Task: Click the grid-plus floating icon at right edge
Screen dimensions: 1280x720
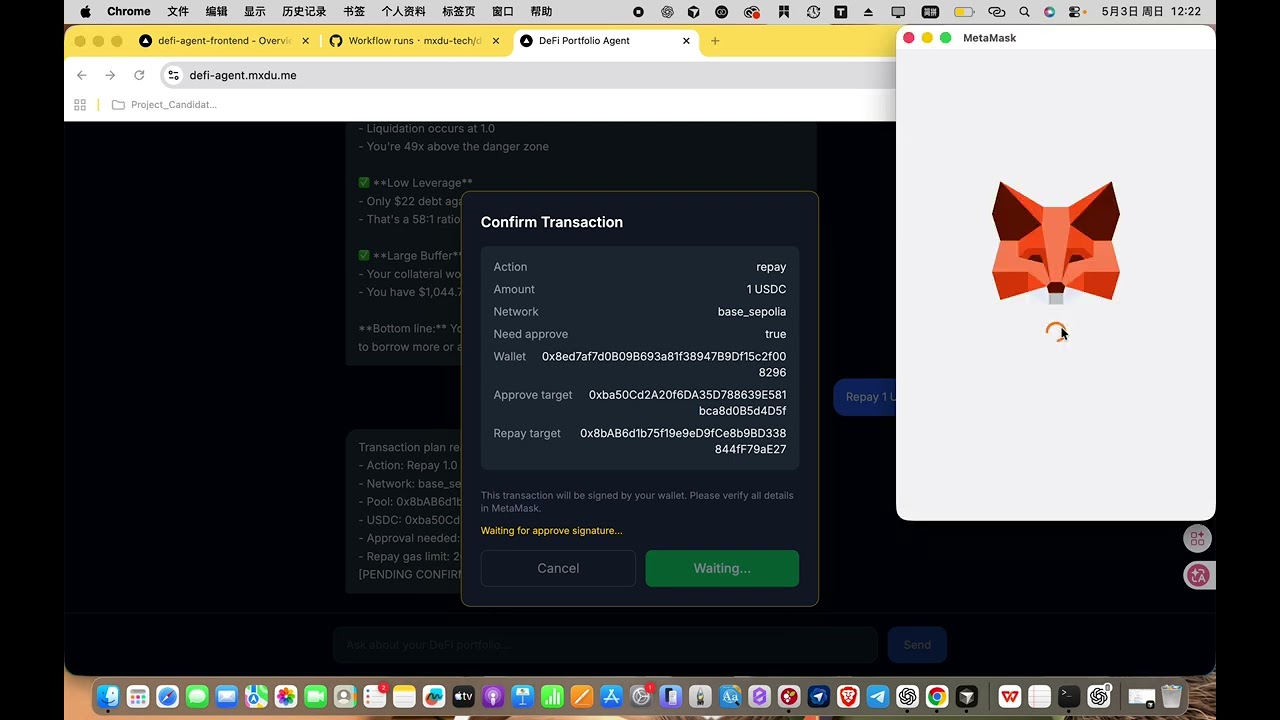Action: [x=1197, y=538]
